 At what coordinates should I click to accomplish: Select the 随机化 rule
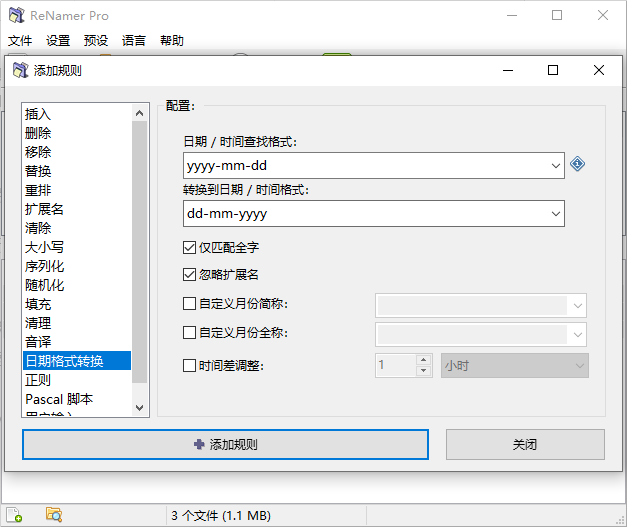(77, 285)
